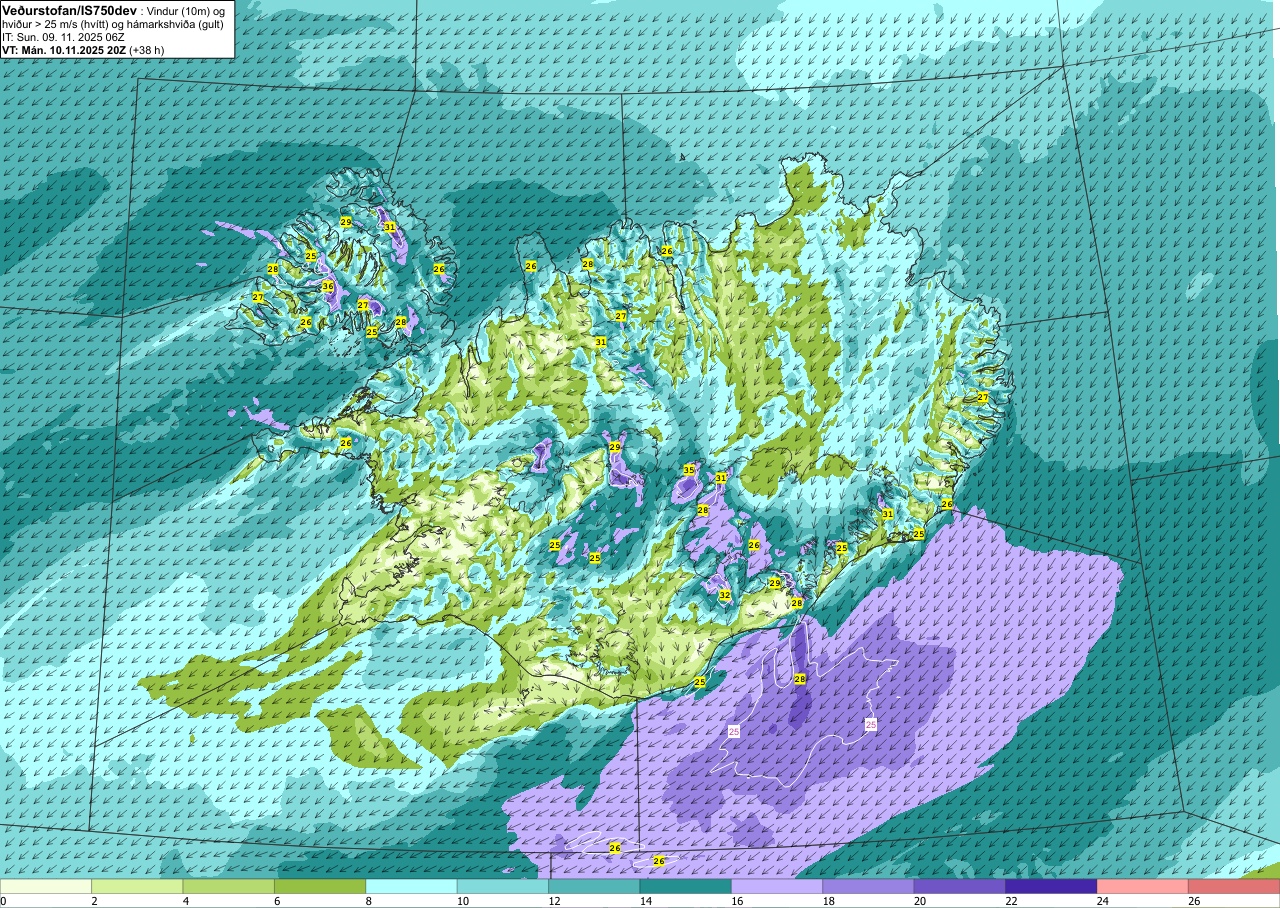Click the yellow gust label 35
1280x908 pixels.
coord(689,470)
